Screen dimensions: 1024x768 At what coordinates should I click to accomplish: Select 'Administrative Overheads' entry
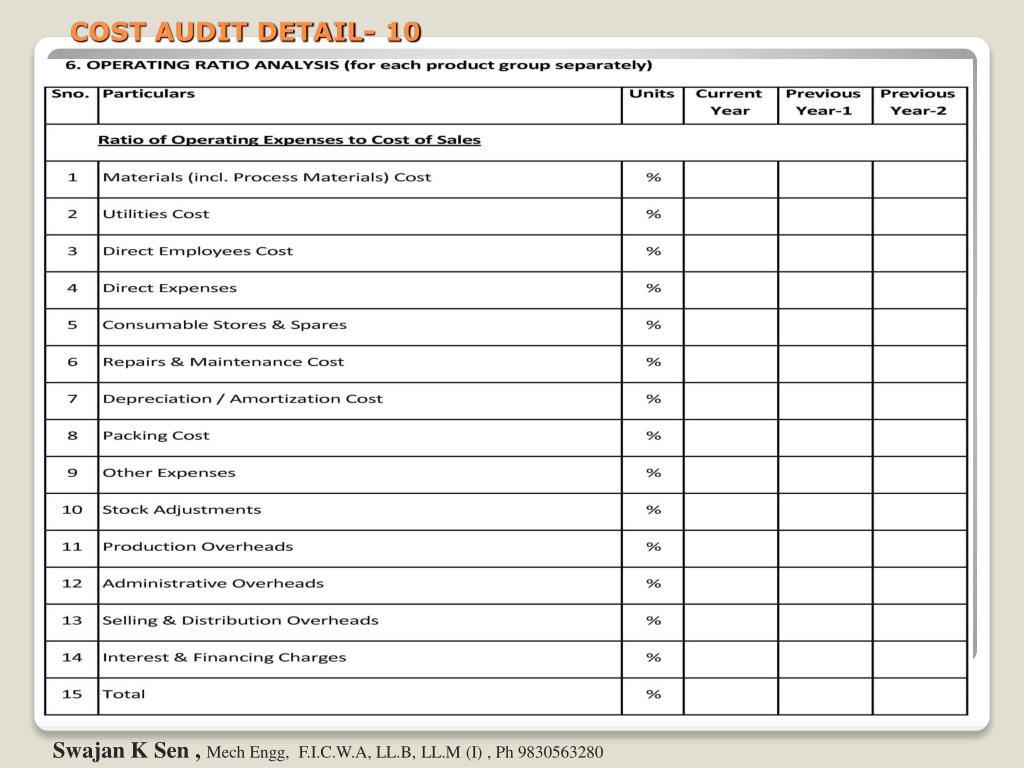(213, 584)
